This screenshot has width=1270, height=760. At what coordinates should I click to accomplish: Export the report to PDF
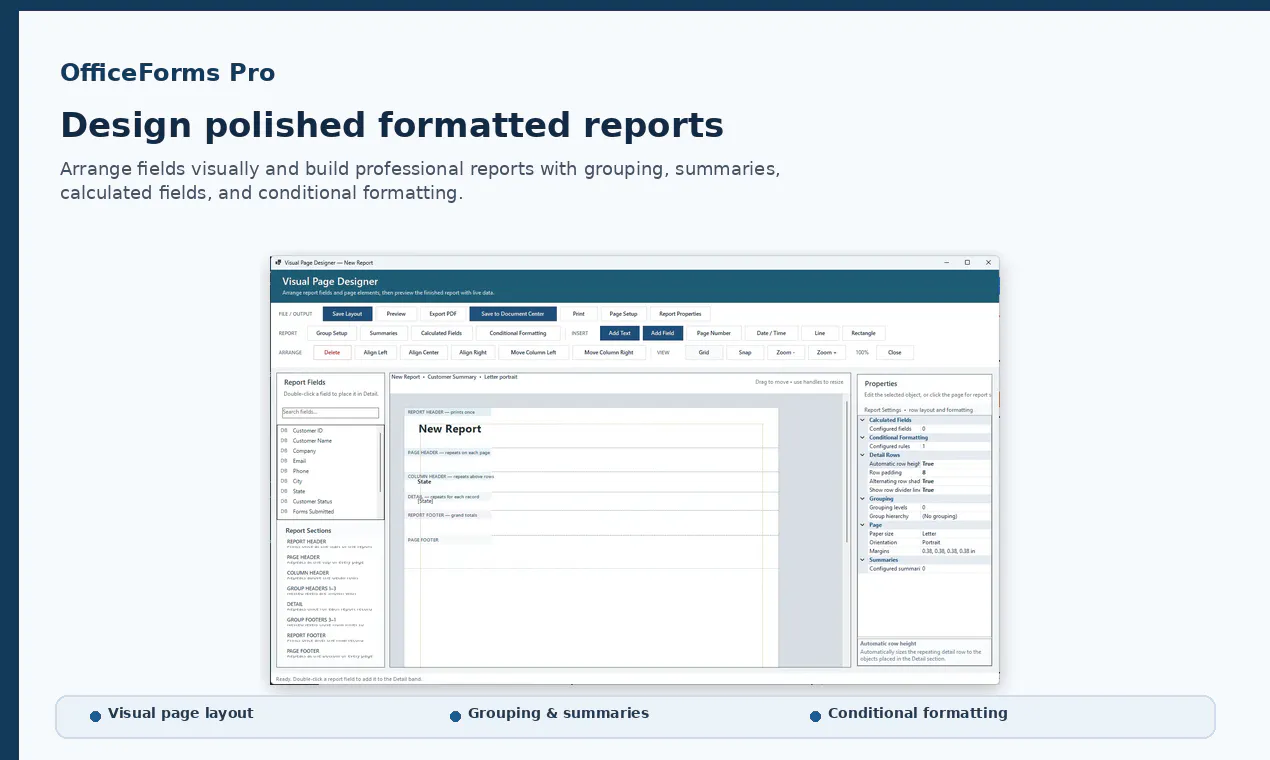click(443, 314)
